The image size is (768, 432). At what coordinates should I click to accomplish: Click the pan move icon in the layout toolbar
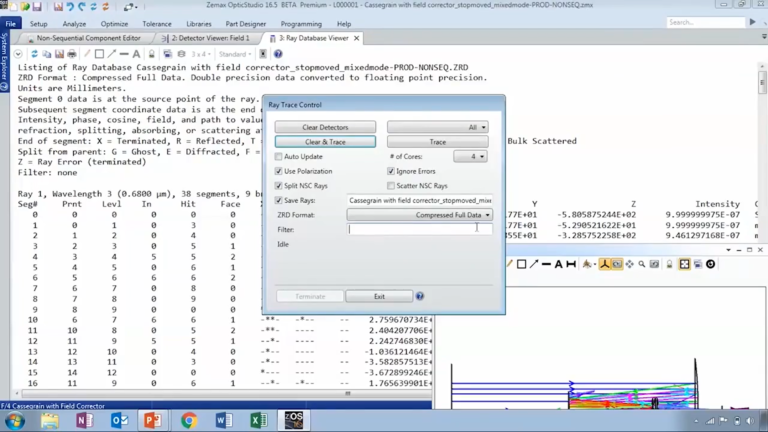point(629,264)
